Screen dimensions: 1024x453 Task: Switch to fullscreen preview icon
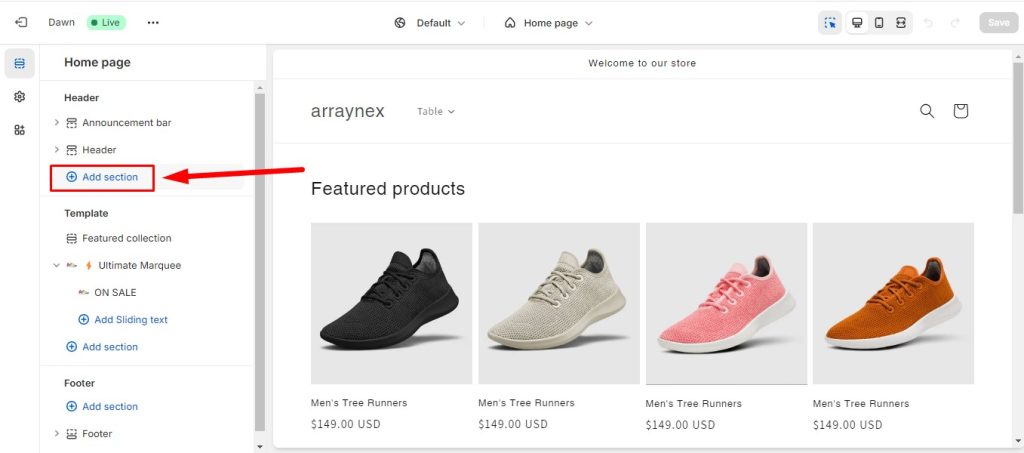[x=901, y=23]
